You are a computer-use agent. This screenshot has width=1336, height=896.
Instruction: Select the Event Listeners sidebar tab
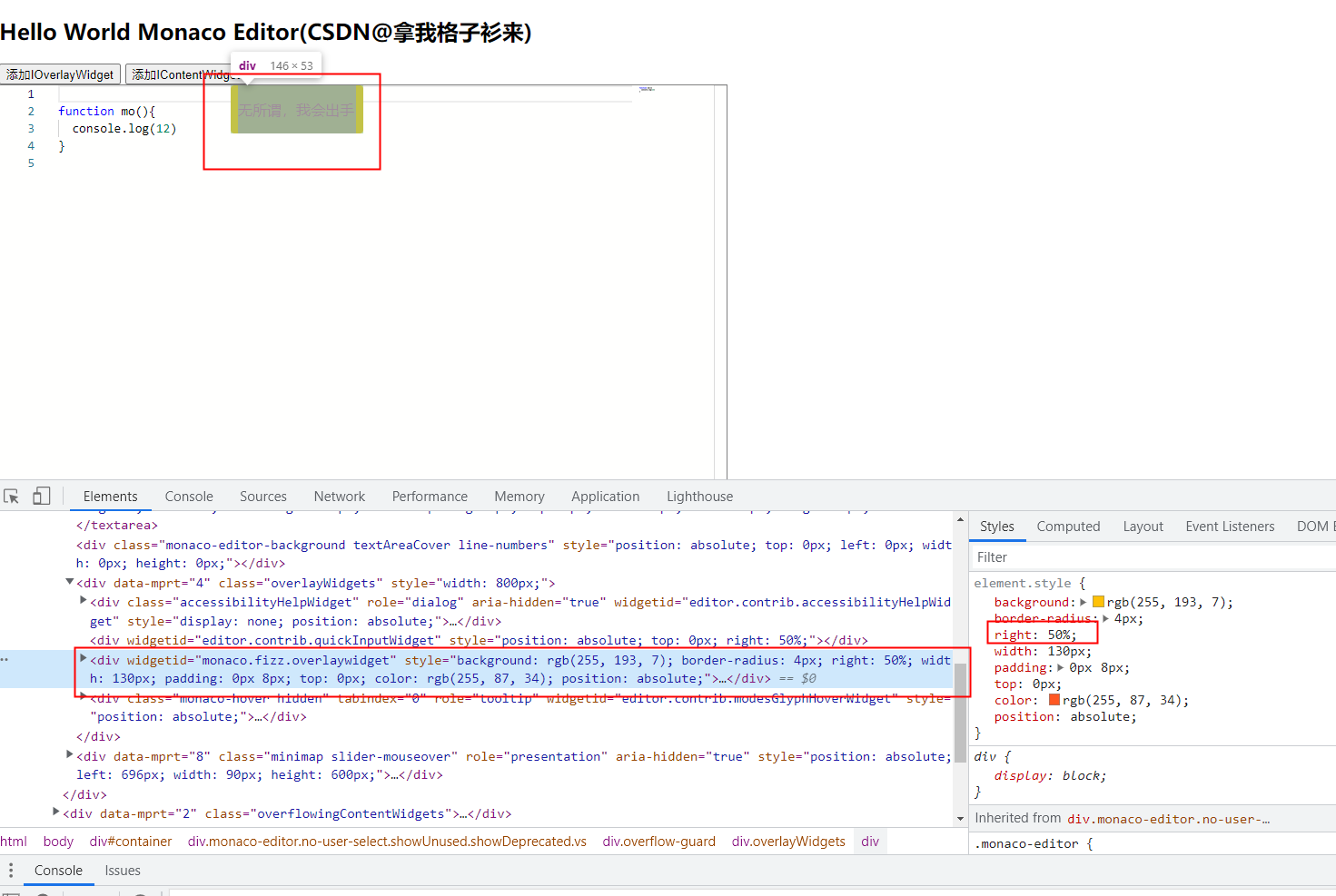coord(1230,527)
